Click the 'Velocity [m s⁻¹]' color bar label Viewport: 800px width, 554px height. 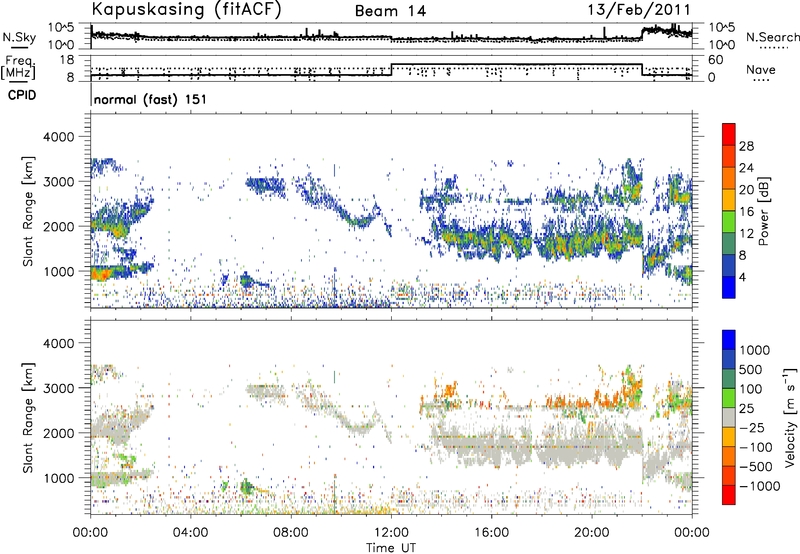pos(790,416)
